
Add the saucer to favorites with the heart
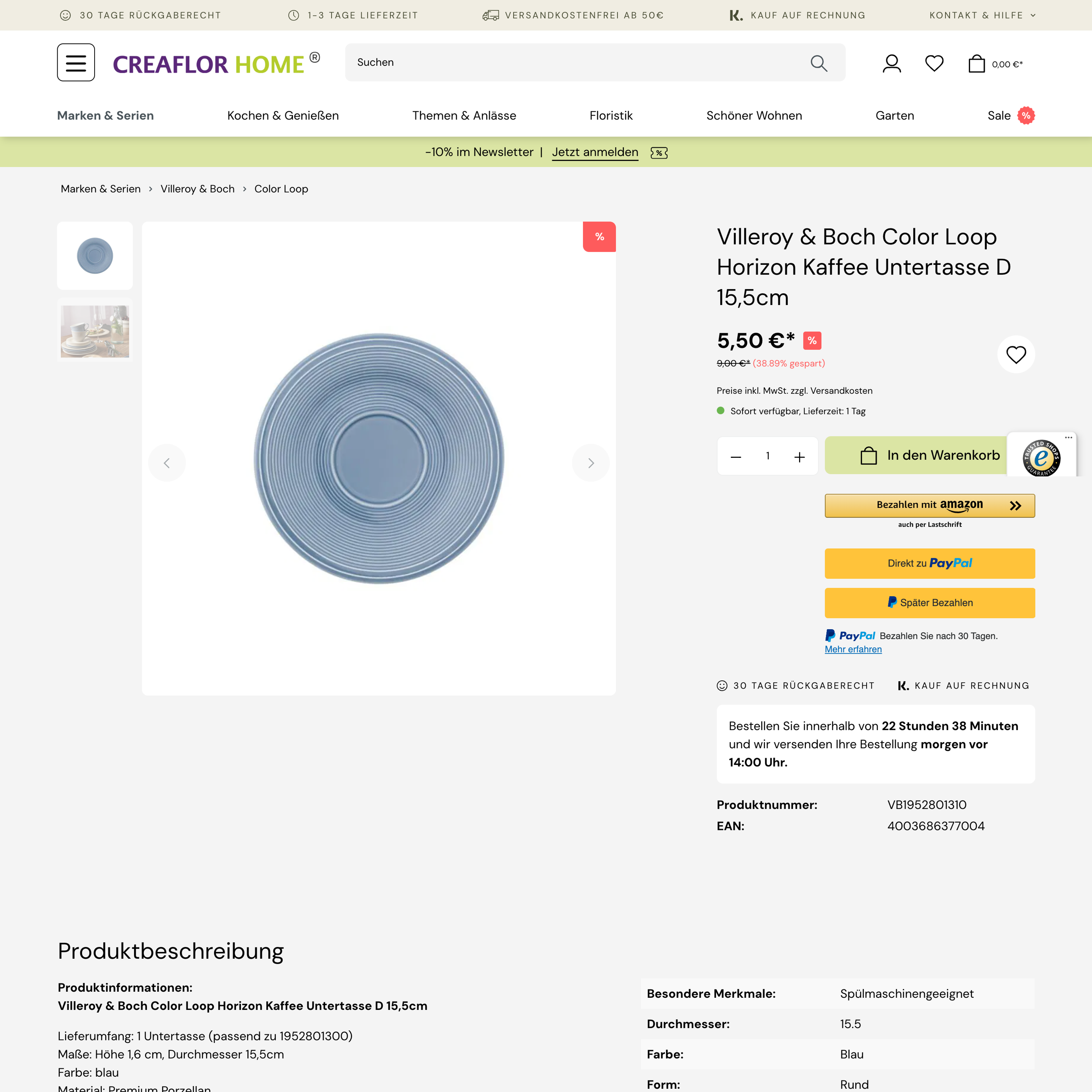tap(1016, 354)
